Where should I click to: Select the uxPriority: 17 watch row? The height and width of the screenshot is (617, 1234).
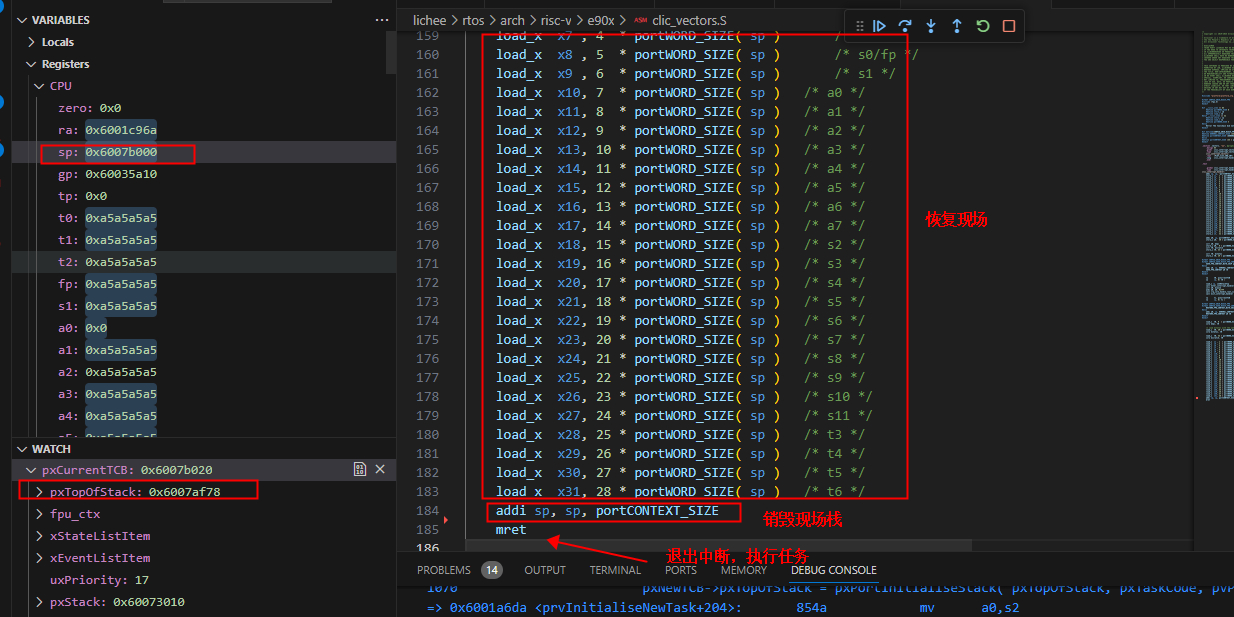coord(204,580)
